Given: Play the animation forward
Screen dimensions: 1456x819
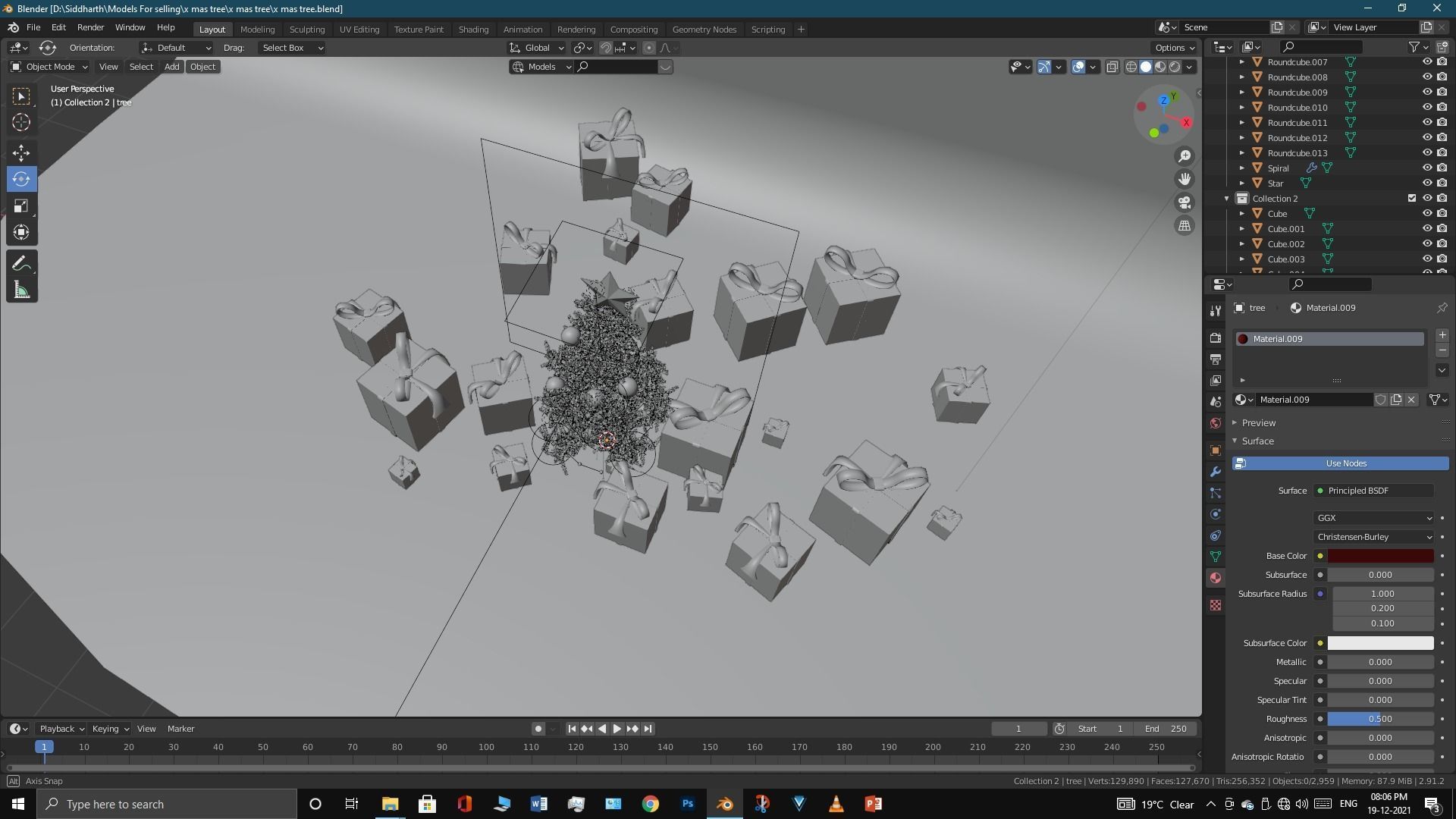Looking at the screenshot, I should (617, 729).
